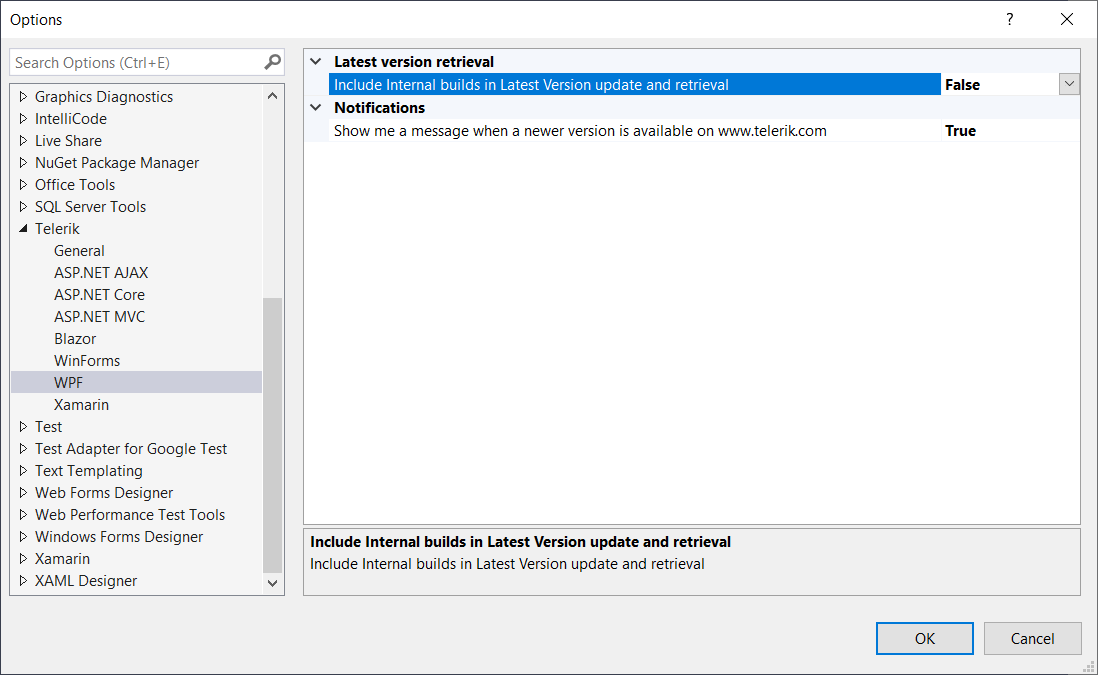The height and width of the screenshot is (675, 1098).
Task: Expand the NuGet Package Manager node
Action: [x=24, y=162]
